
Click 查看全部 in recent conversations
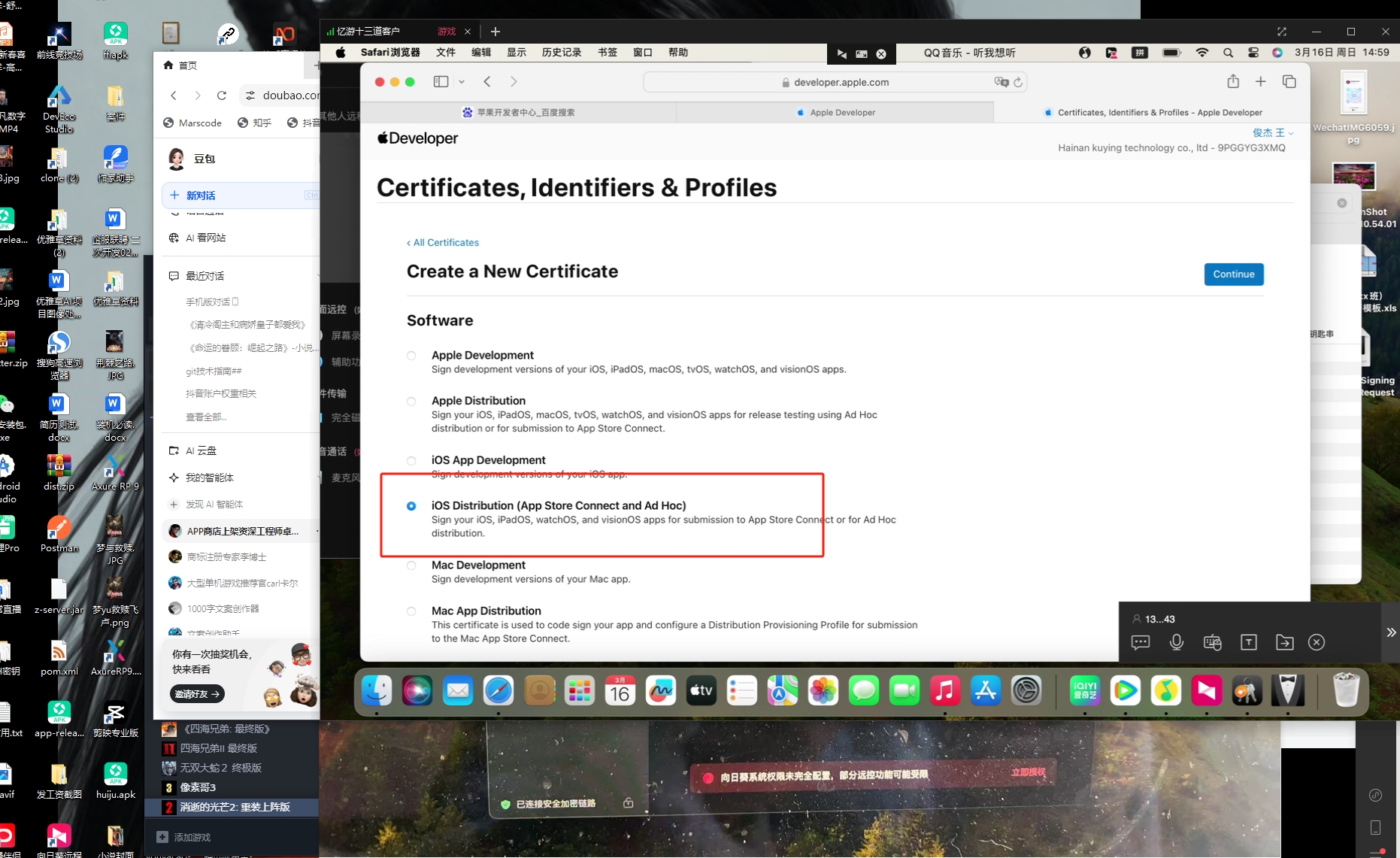[x=206, y=417]
